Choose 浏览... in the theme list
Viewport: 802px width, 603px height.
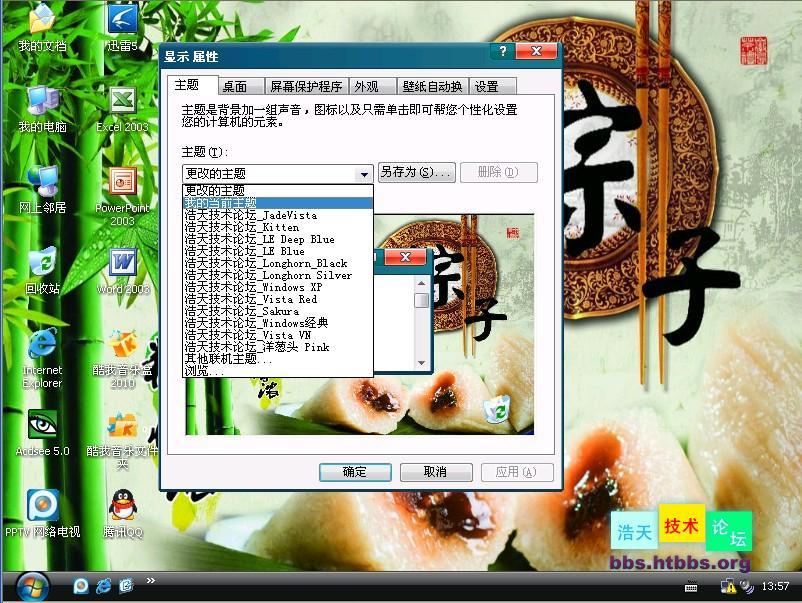click(278, 371)
